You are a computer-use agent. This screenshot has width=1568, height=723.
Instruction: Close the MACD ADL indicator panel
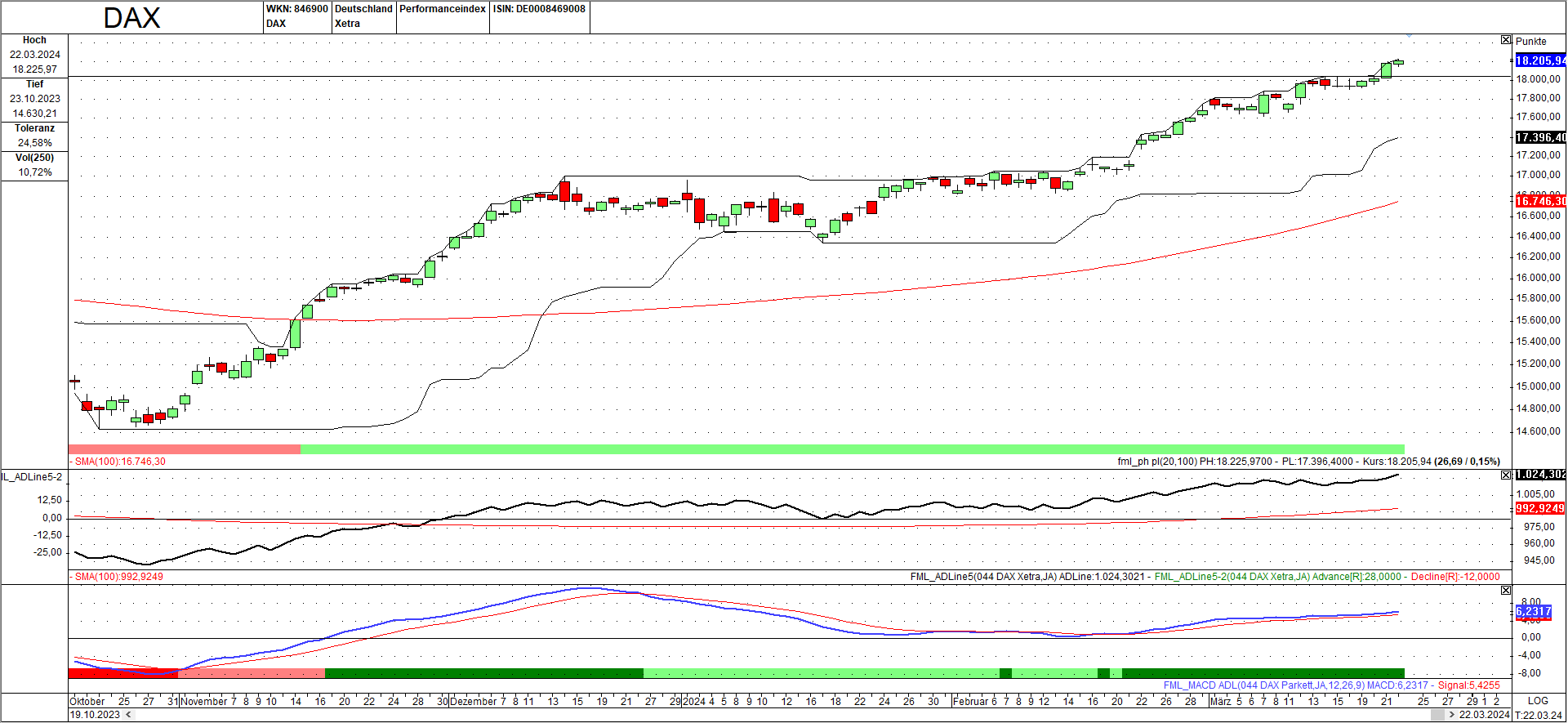(1506, 590)
